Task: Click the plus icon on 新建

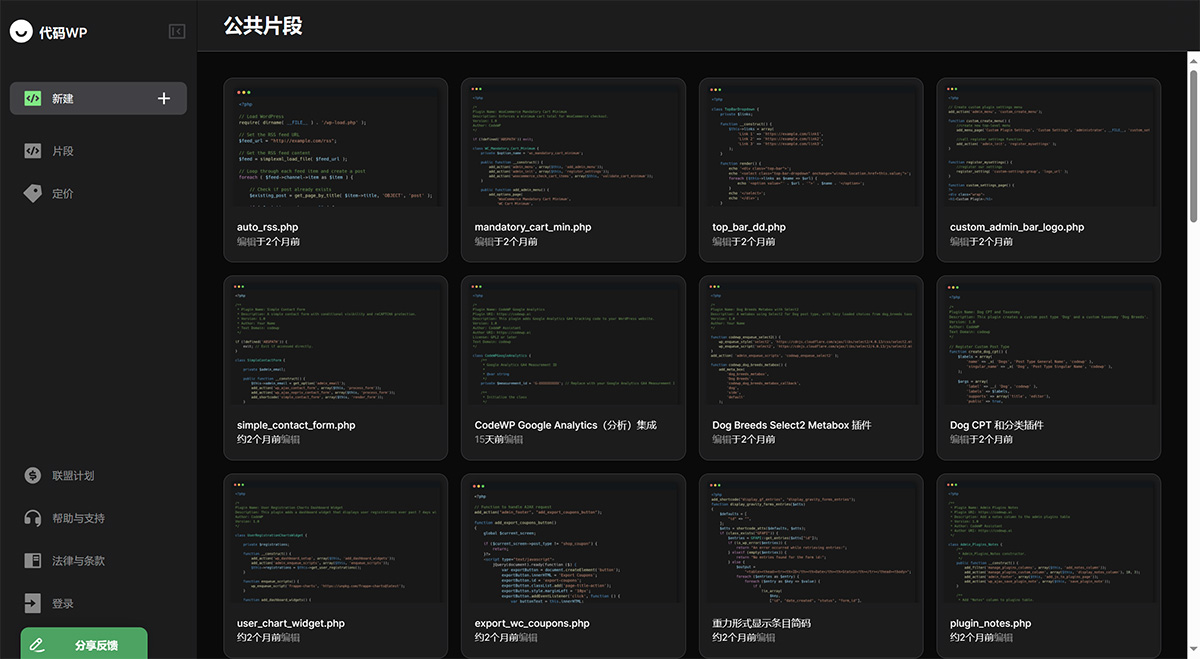Action: pos(163,98)
